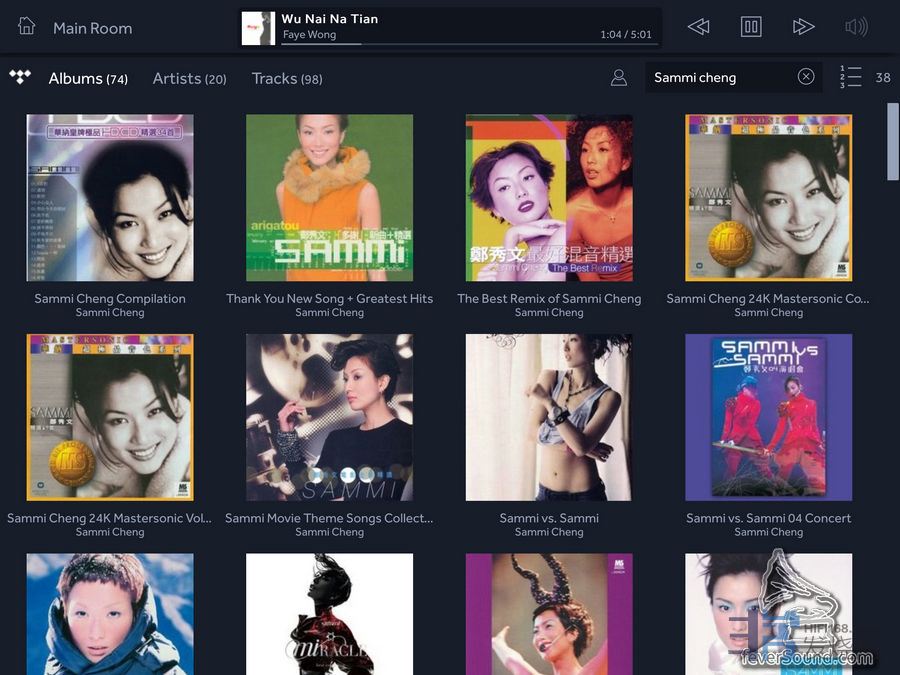Open the numbered play queue list

pyautogui.click(x=850, y=77)
